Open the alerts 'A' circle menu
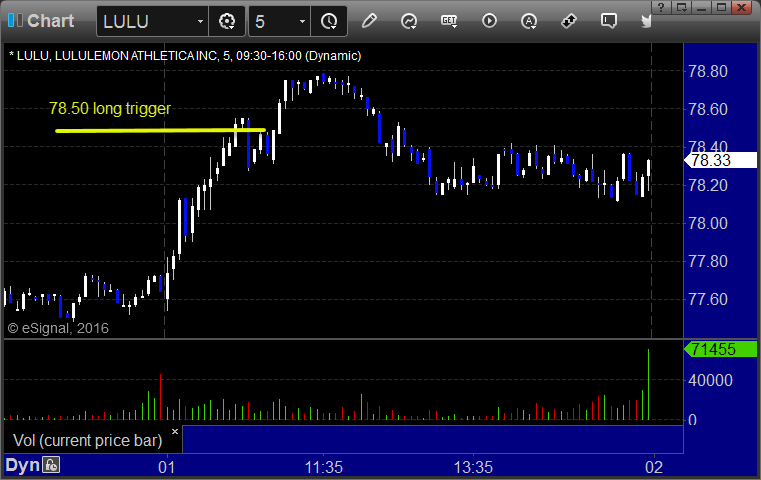 point(529,21)
